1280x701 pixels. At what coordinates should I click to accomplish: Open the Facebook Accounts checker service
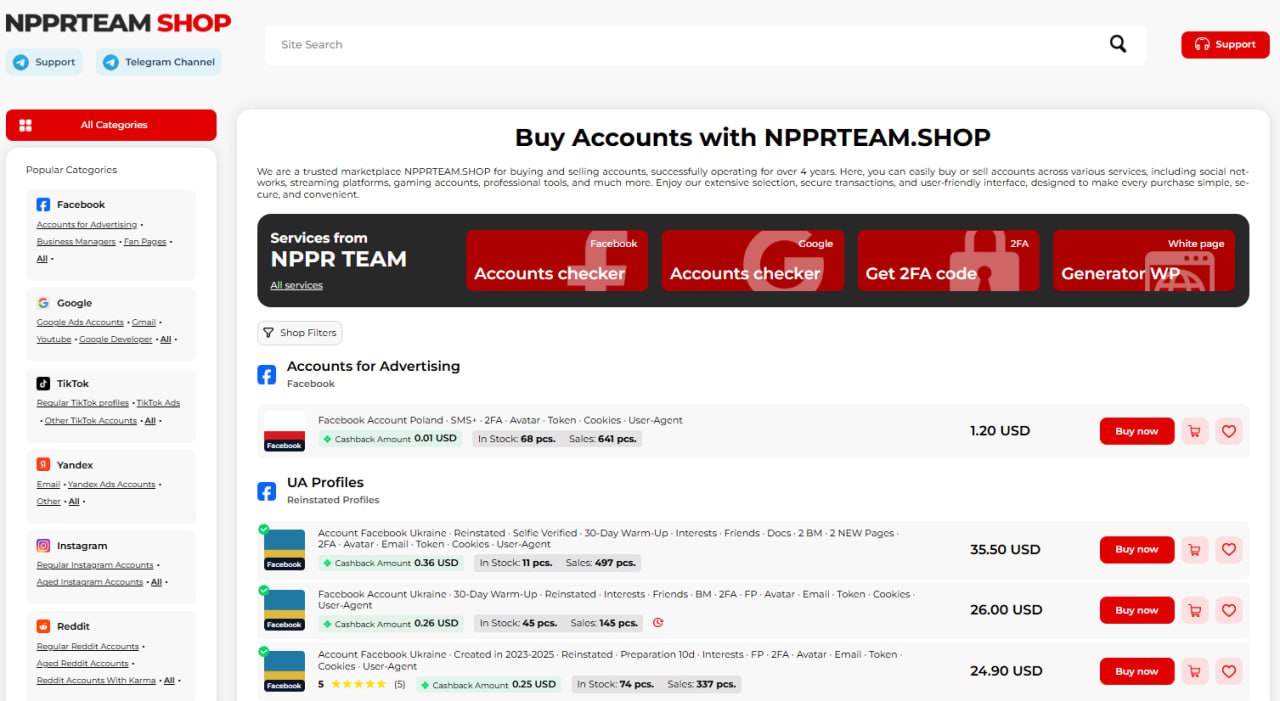557,260
